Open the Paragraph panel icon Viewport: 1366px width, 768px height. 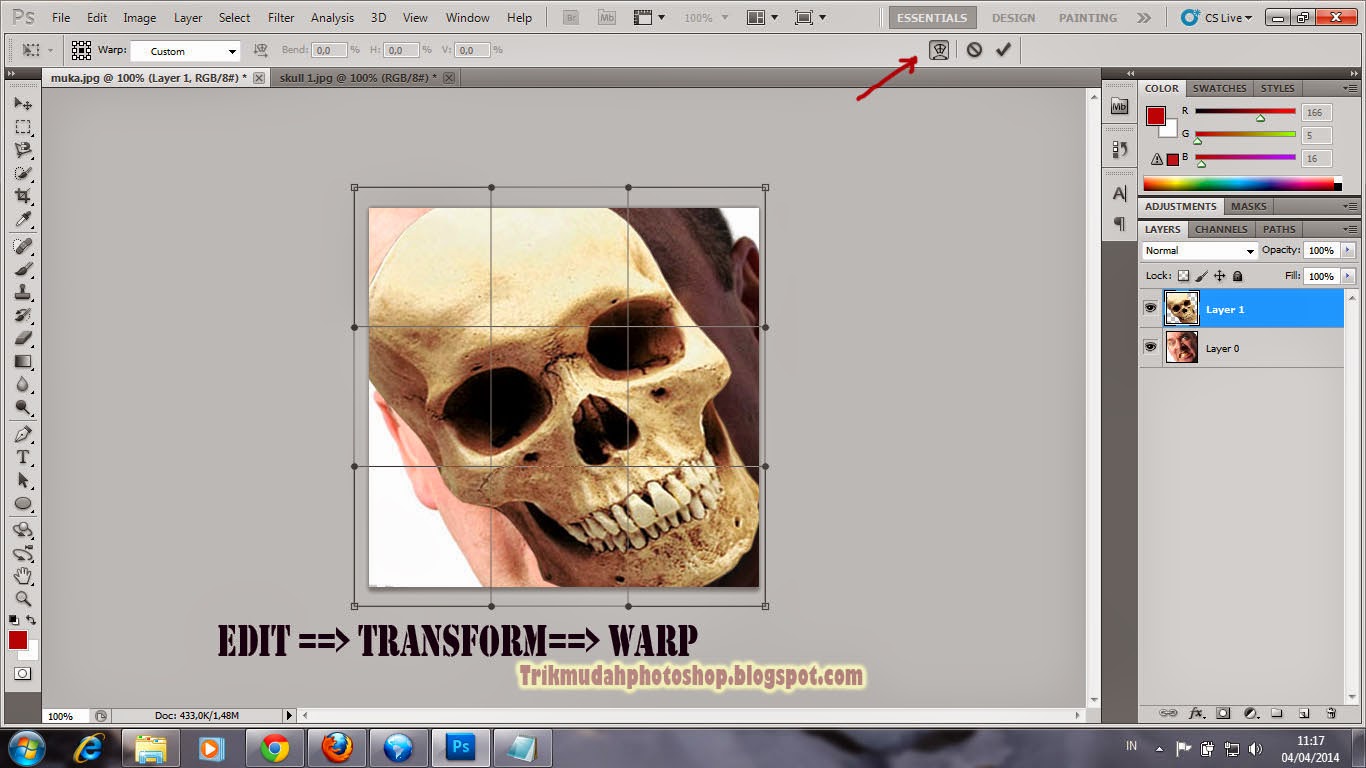1120,223
